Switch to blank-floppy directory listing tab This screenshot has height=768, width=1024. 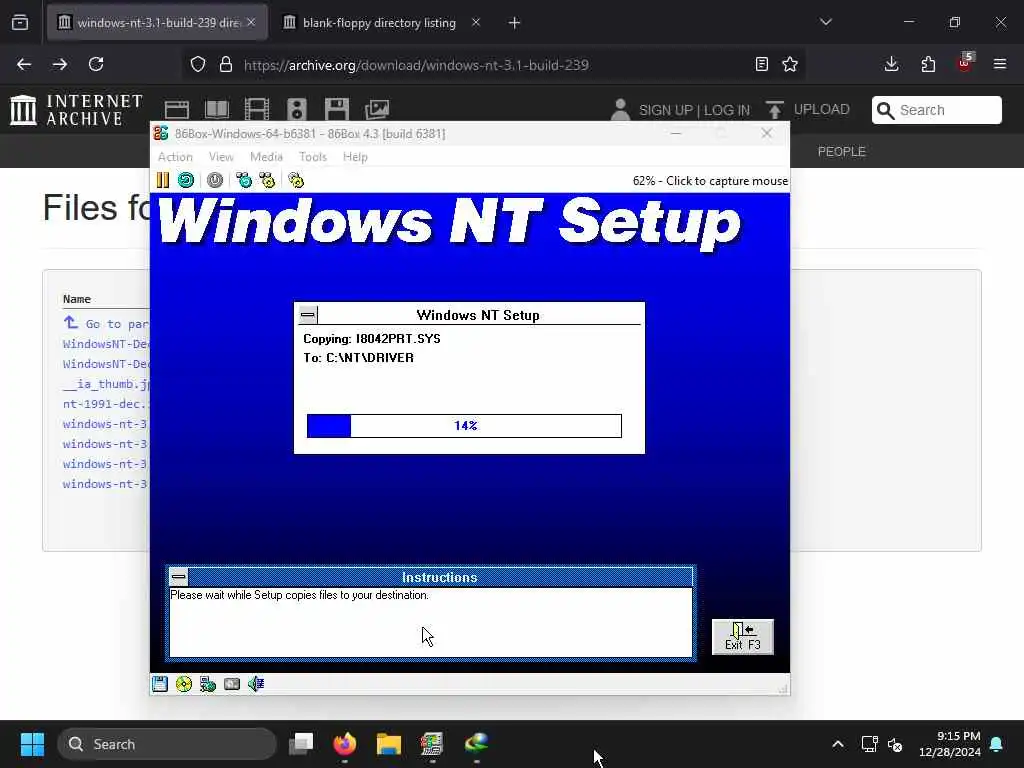pyautogui.click(x=379, y=23)
